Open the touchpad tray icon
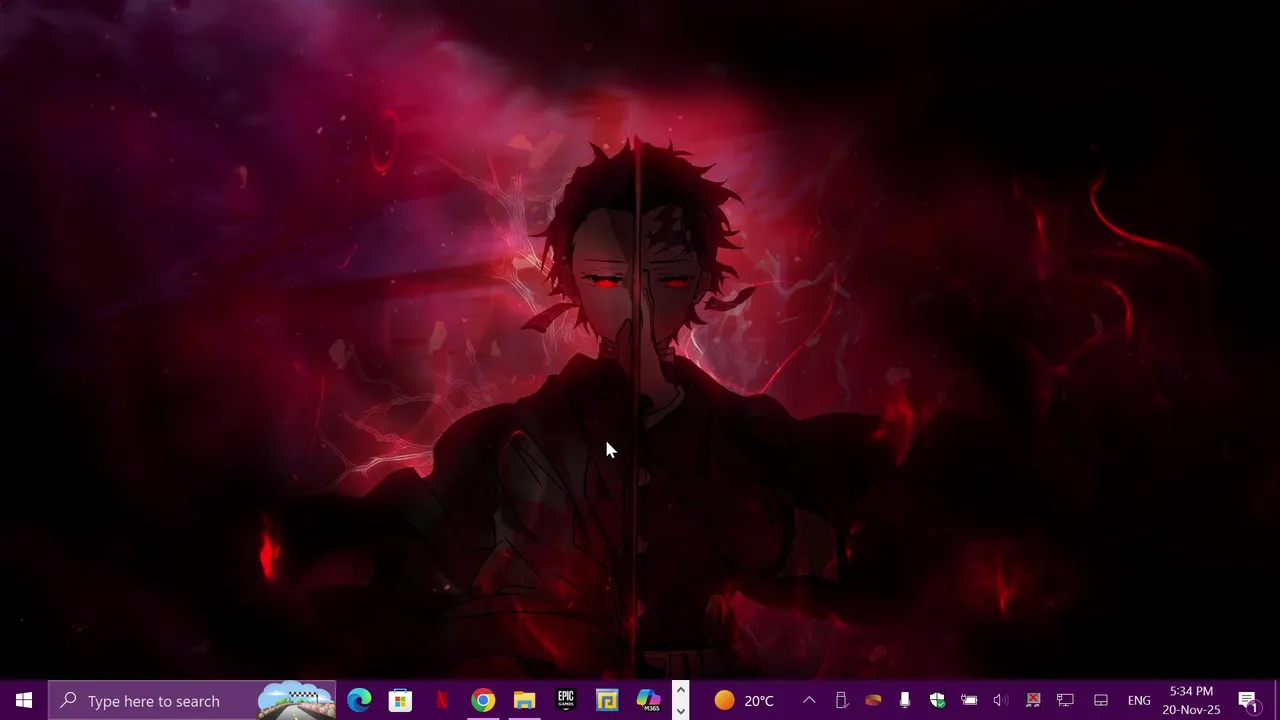This screenshot has height=720, width=1280. [x=1101, y=701]
